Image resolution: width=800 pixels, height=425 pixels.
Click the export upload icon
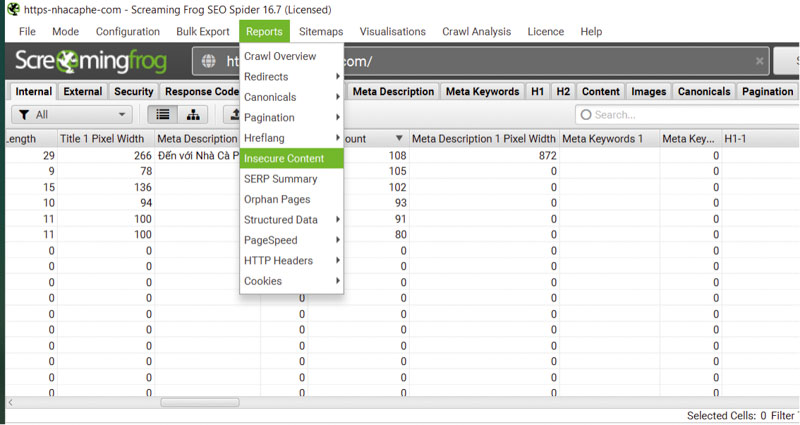(233, 115)
